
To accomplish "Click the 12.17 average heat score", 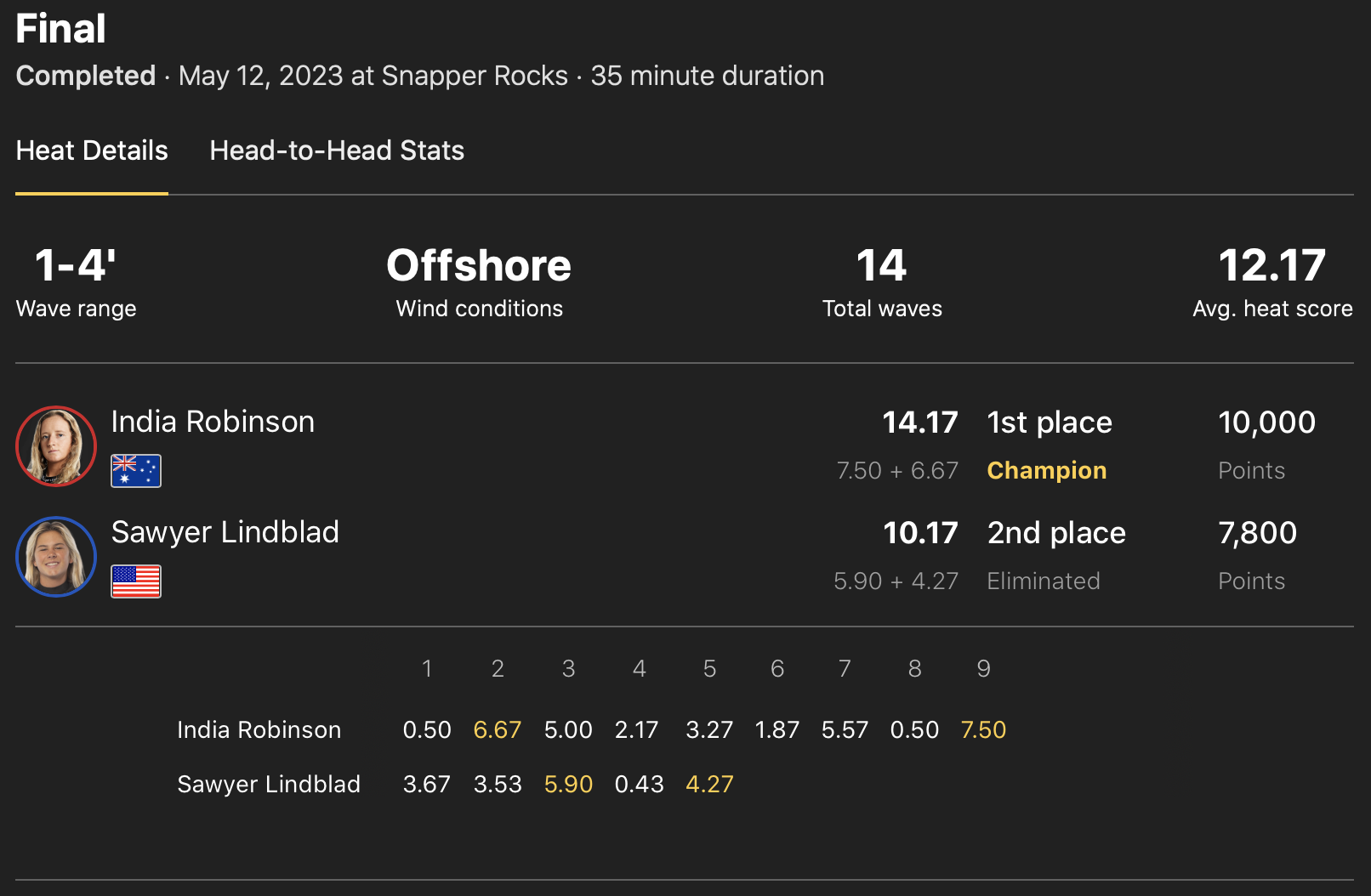I will [1271, 266].
